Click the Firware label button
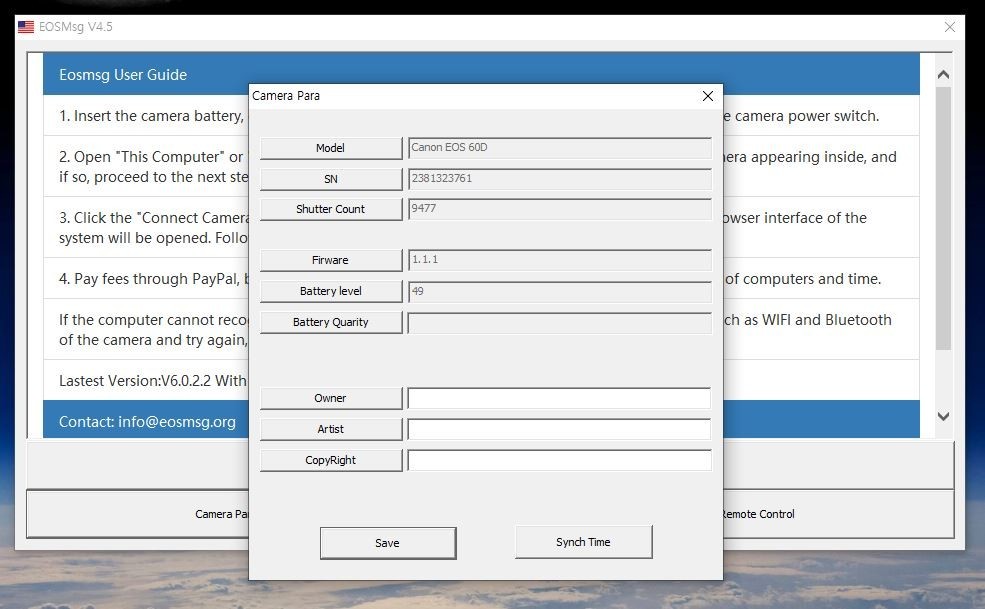The image size is (985, 609). click(331, 260)
